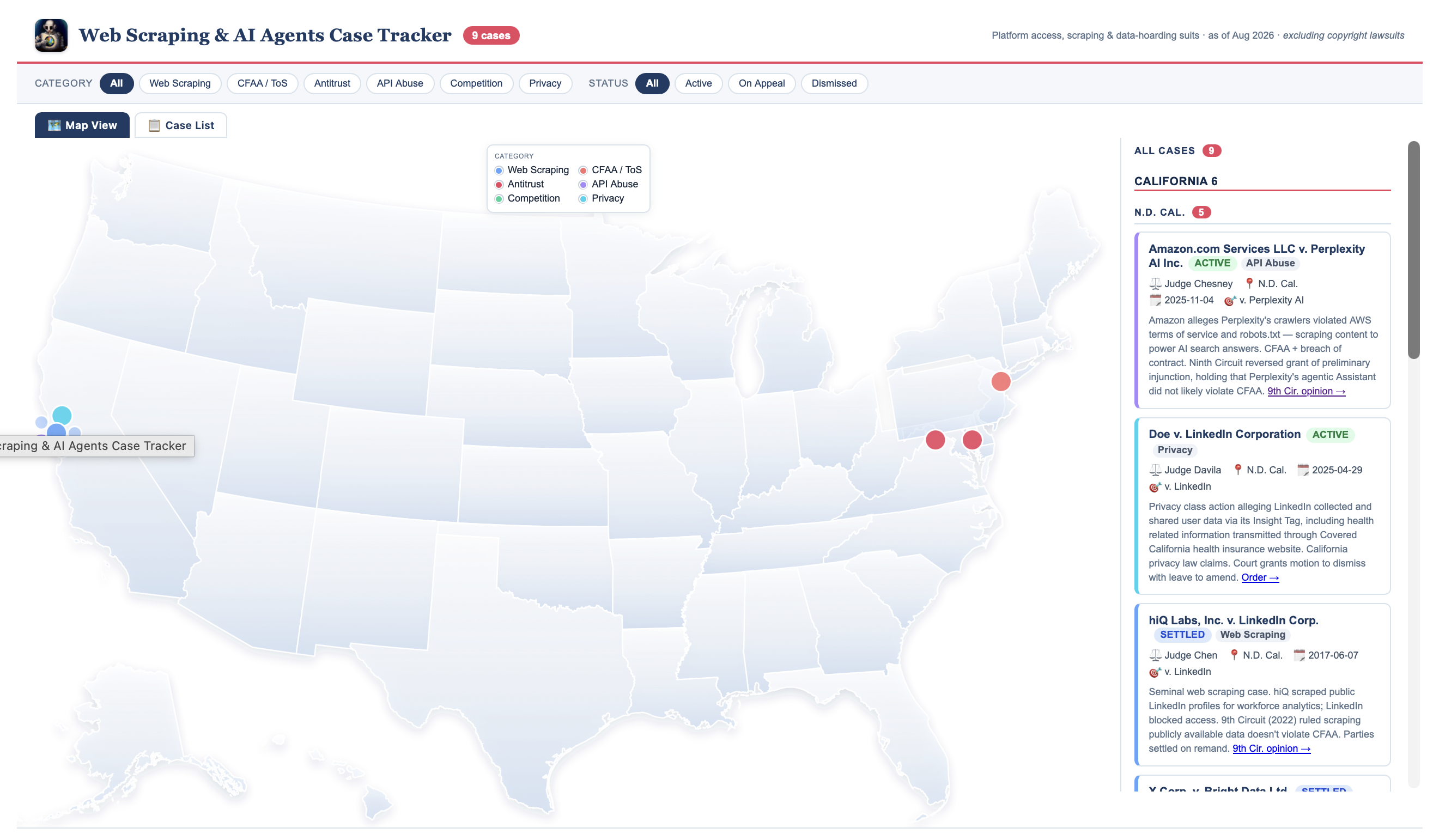The image size is (1433, 840).
Task: Click the scales icon beside Judge Davila
Action: point(1155,470)
